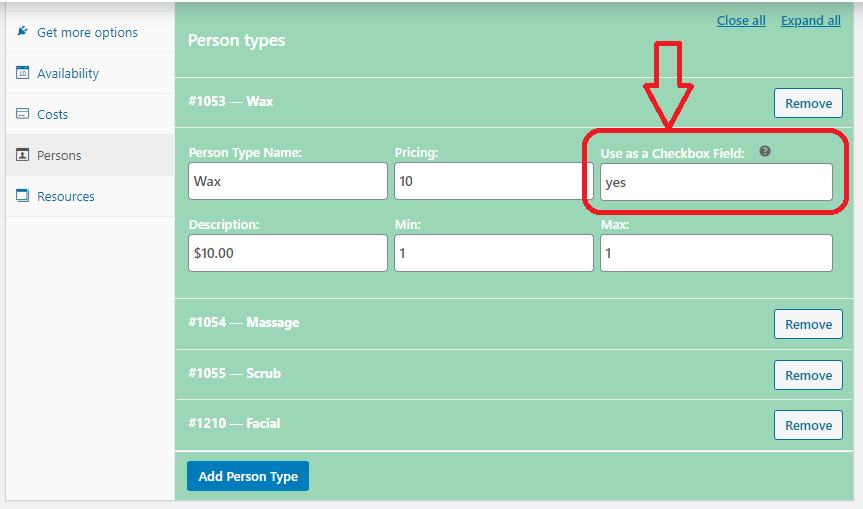Click the Expand all link
The width and height of the screenshot is (863, 509).
(810, 20)
